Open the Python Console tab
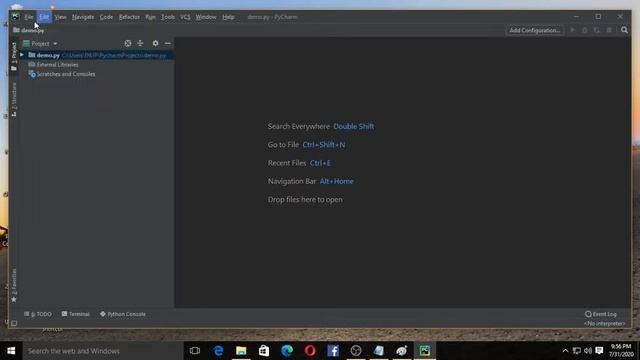 click(123, 314)
